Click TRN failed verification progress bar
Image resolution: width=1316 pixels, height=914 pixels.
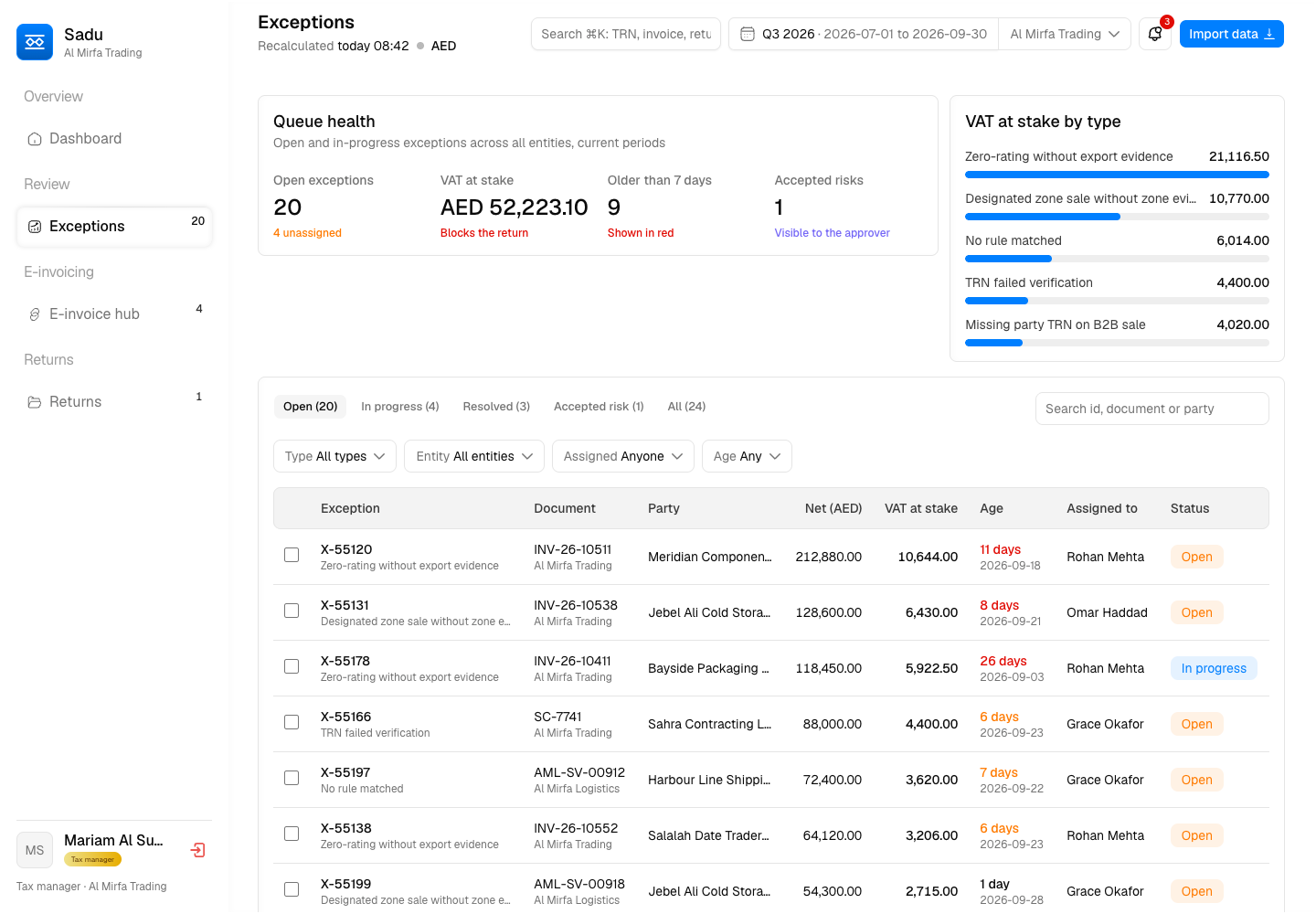[x=1117, y=301]
